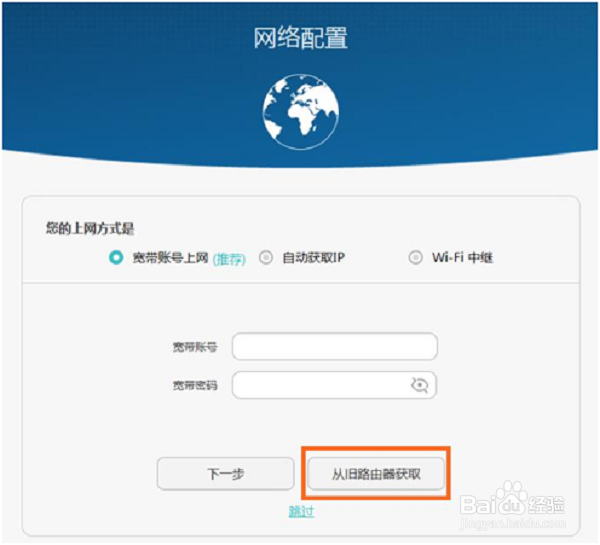The height and width of the screenshot is (545, 600).
Task: Choose the 自动获取IP radio button
Action: point(266,258)
